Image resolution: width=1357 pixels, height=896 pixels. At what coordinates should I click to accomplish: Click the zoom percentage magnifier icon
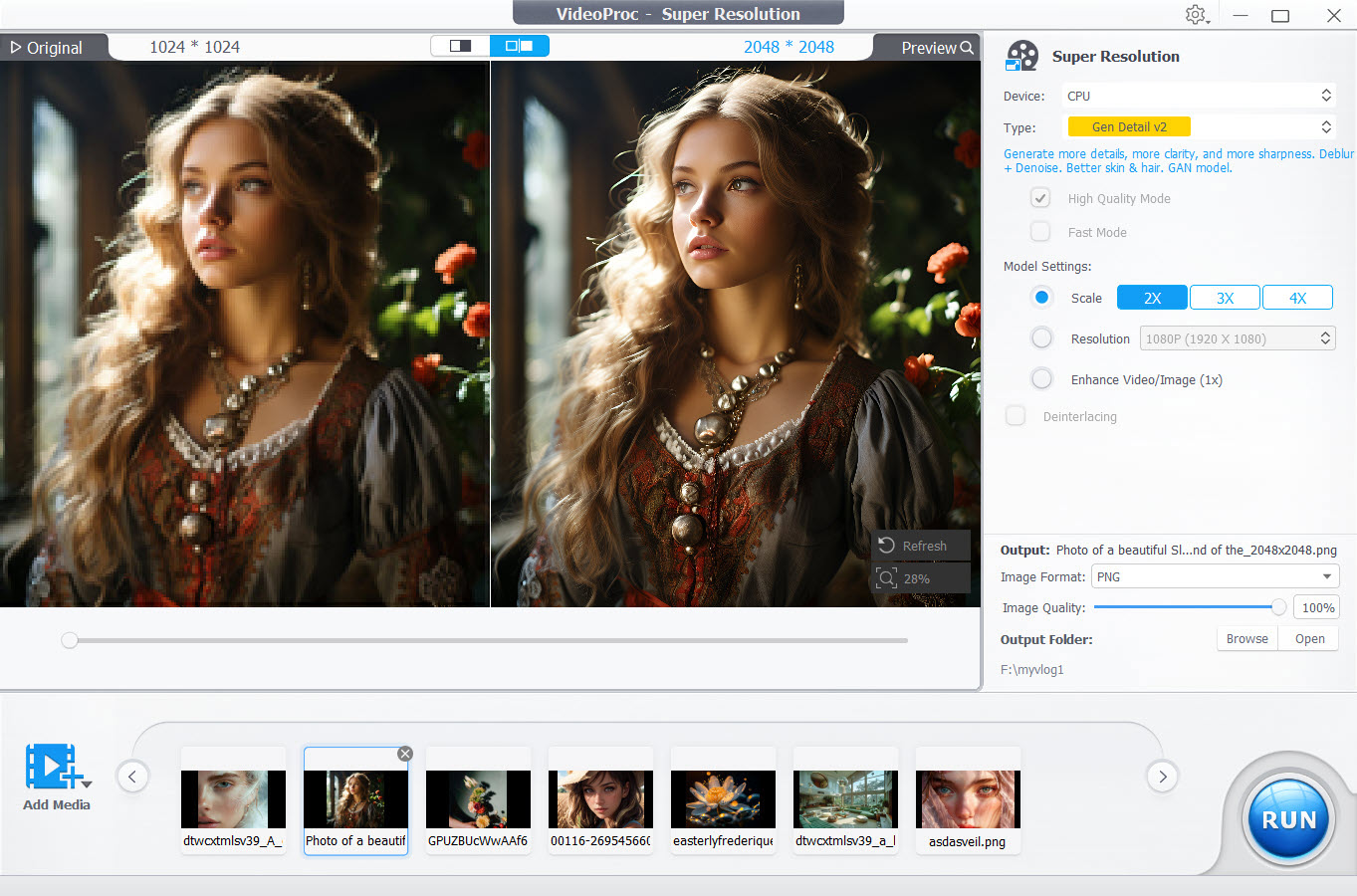(886, 578)
